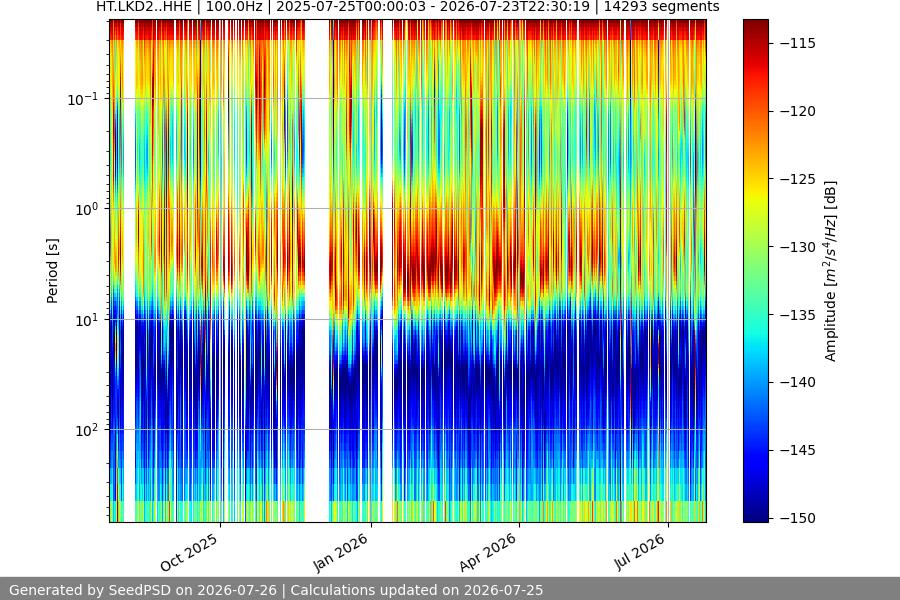Screen dimensions: 900x600
Task: Click the 10¹ period tick label
Action: tap(86, 320)
